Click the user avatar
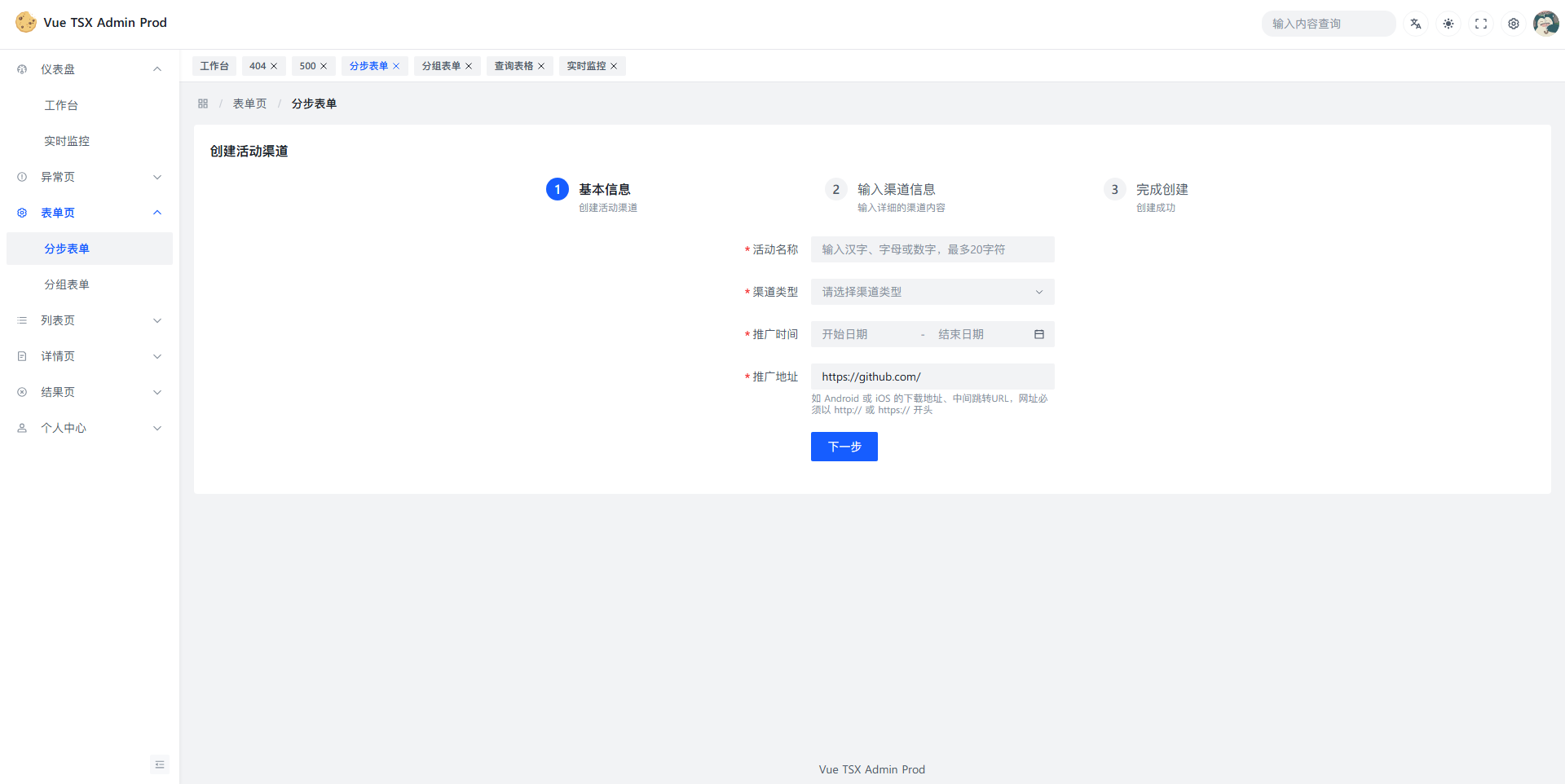Image resolution: width=1565 pixels, height=784 pixels. [1545, 24]
